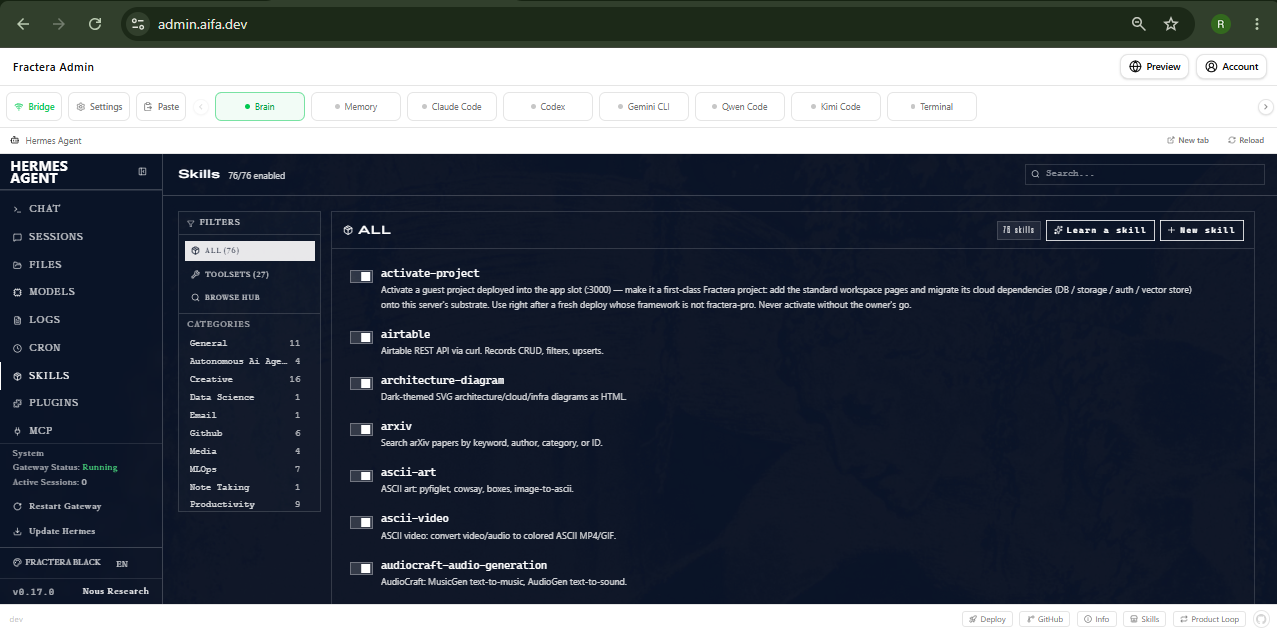
Task: Switch to the Terminal tab
Action: [932, 107]
